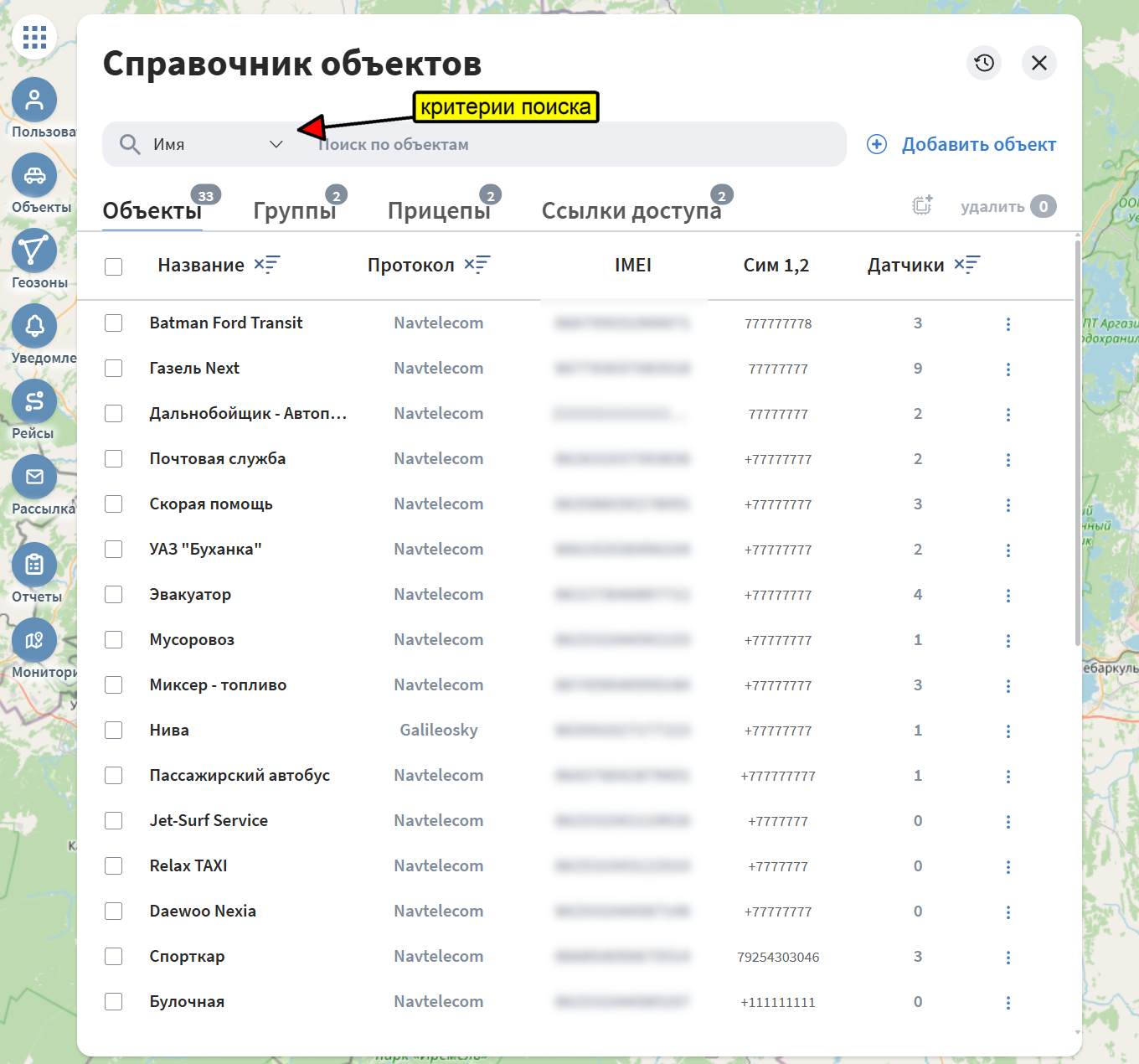Click the history clock icon

[x=984, y=63]
